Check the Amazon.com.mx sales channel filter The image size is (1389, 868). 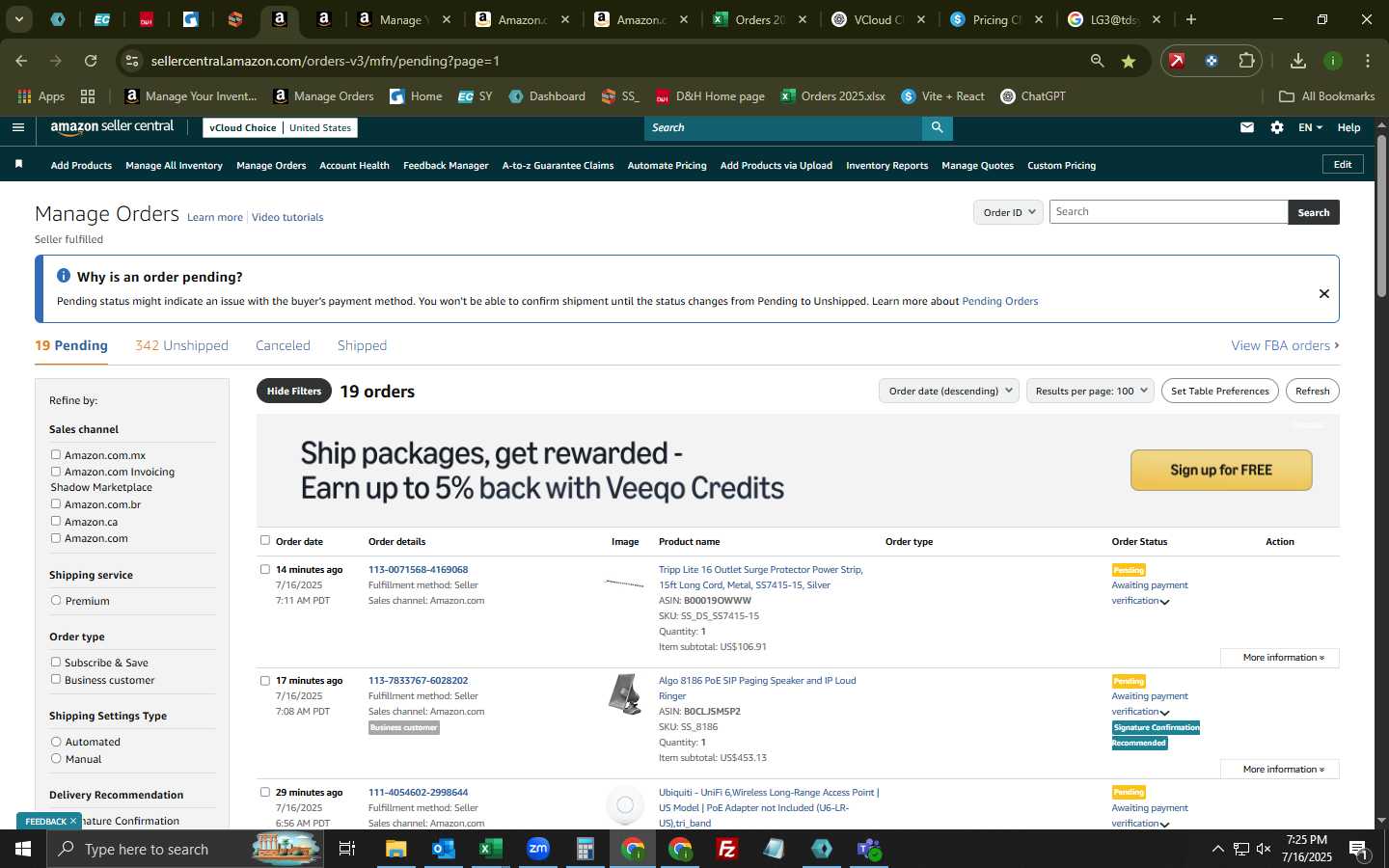[x=56, y=454]
